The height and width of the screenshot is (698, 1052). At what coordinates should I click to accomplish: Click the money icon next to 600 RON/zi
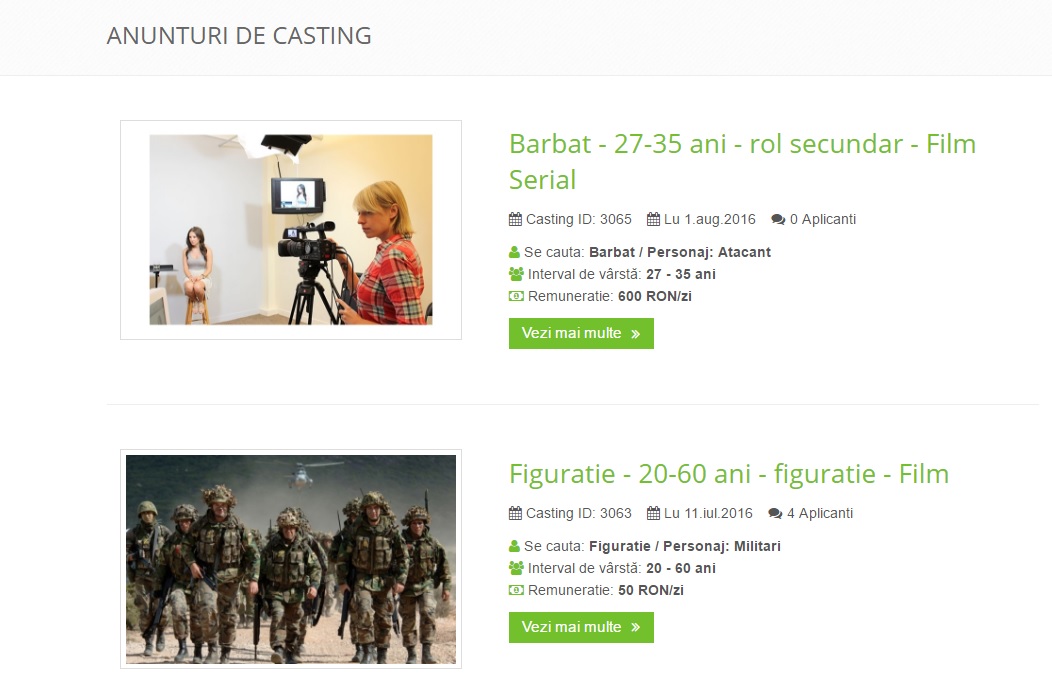(x=516, y=296)
